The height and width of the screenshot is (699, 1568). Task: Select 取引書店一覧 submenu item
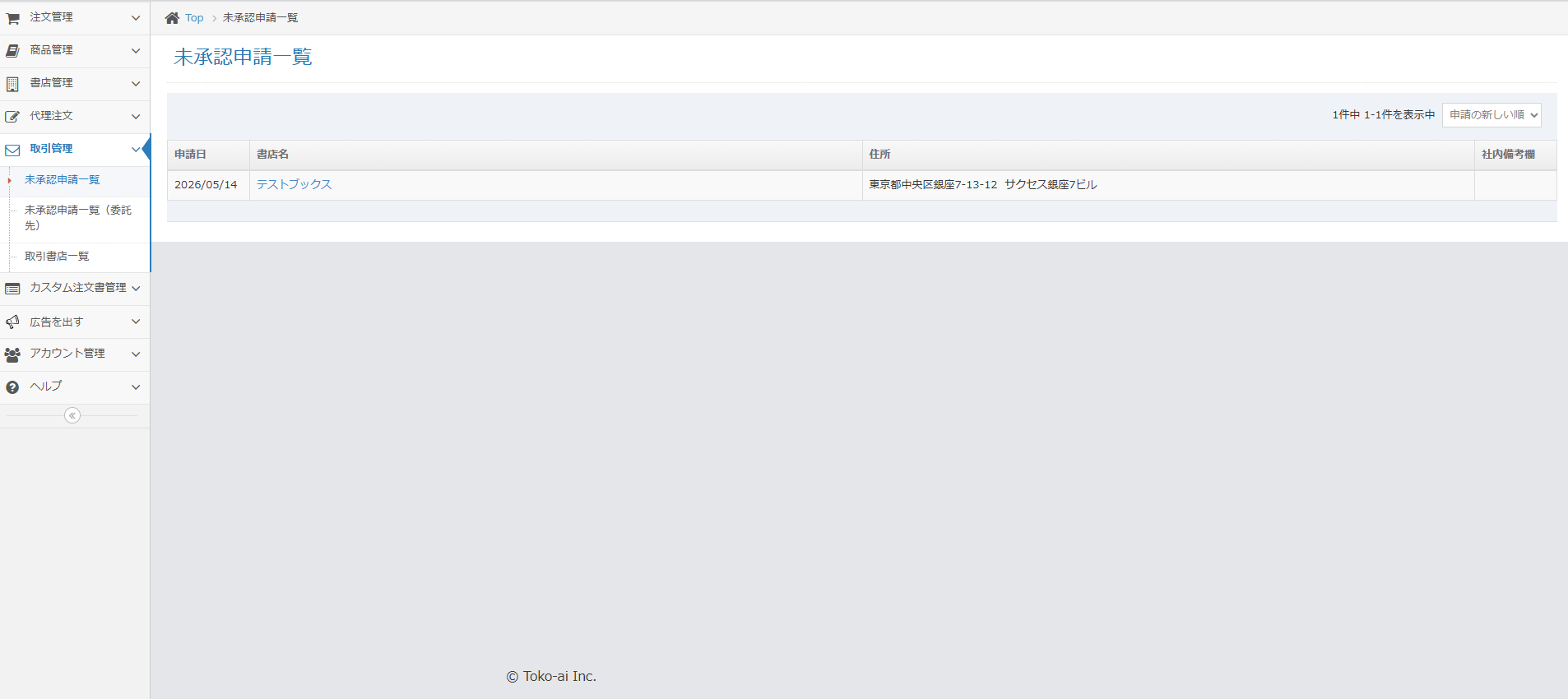57,257
